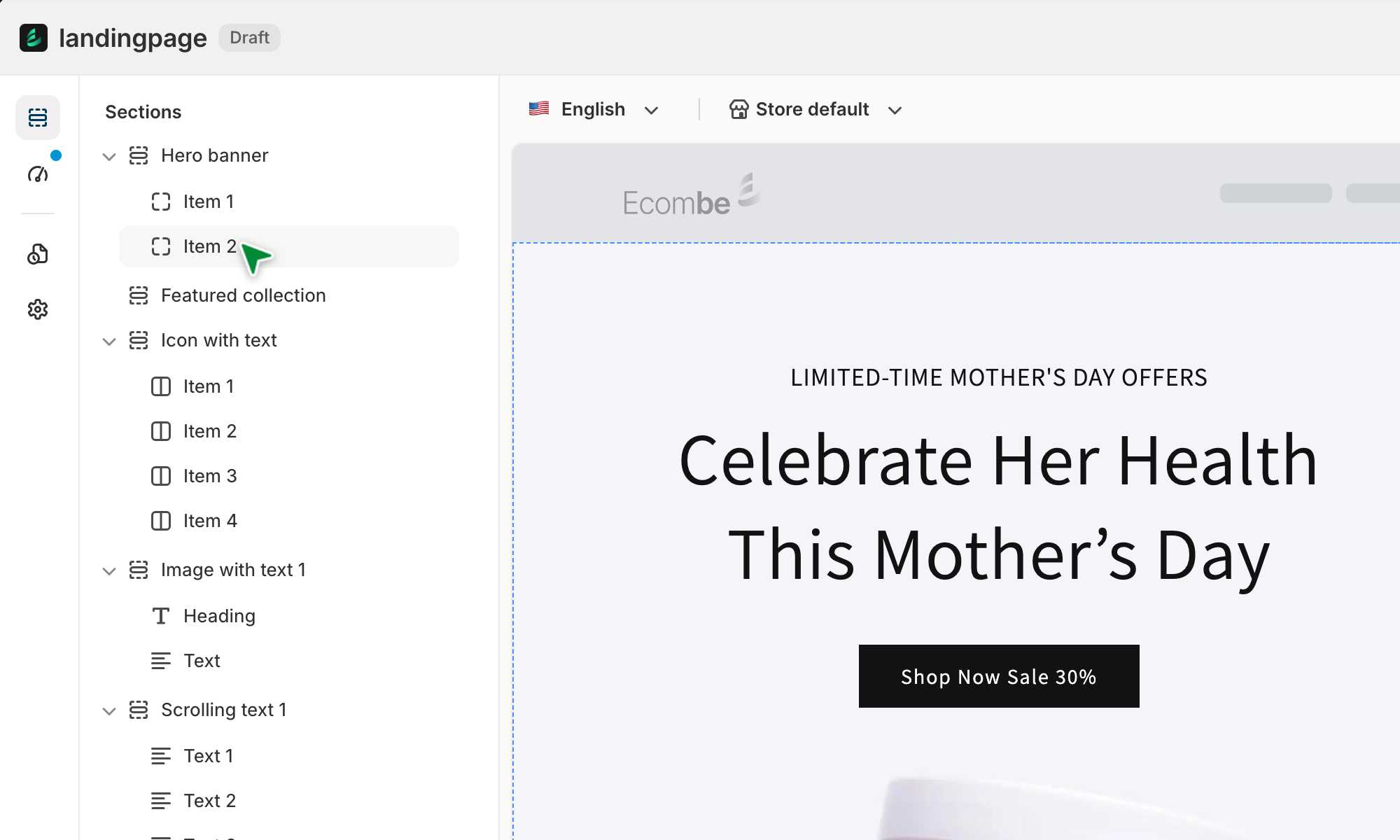Open the speed optimization gauge icon
The height and width of the screenshot is (840, 1400).
click(x=38, y=174)
